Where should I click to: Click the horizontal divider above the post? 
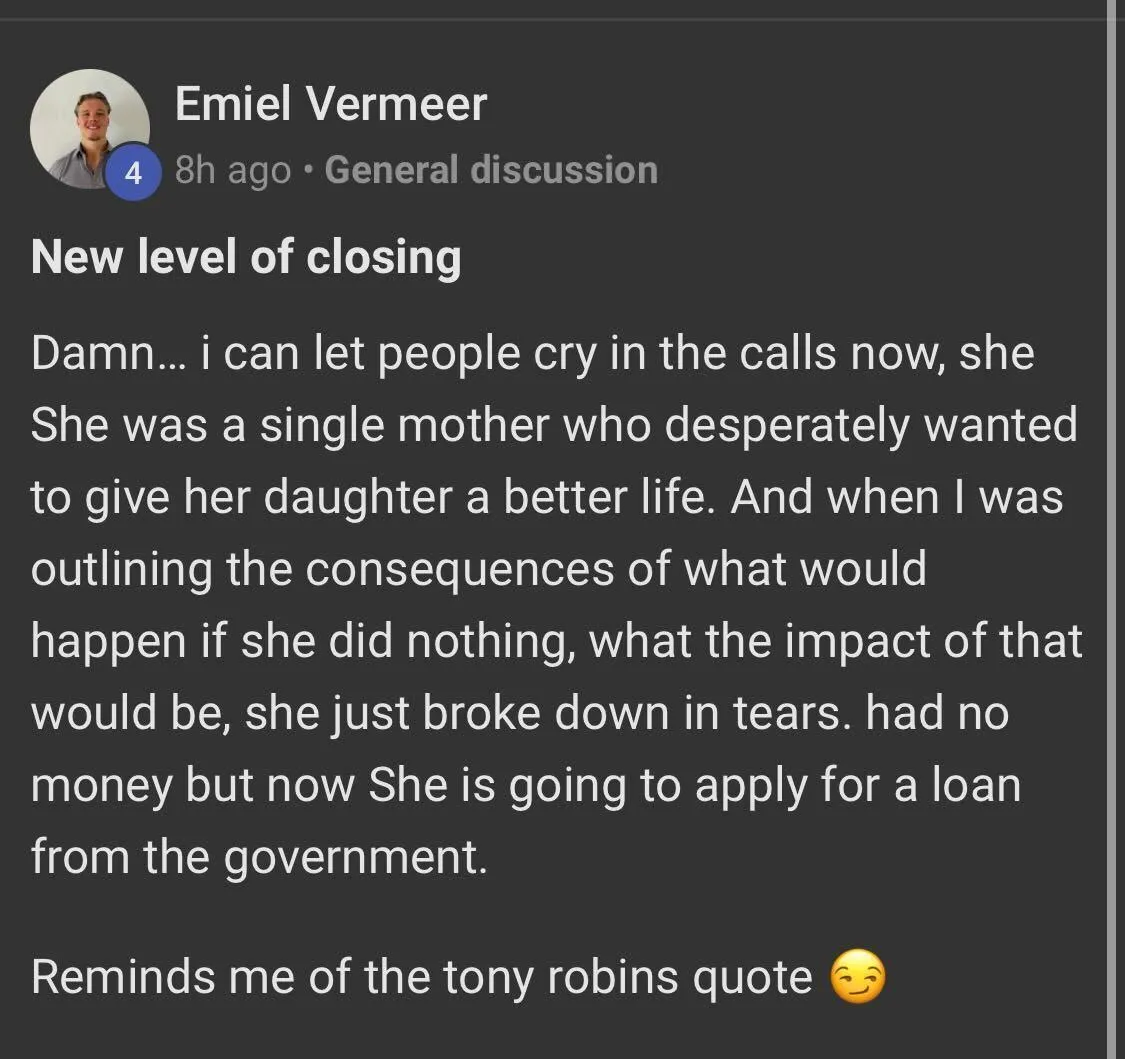point(562,19)
